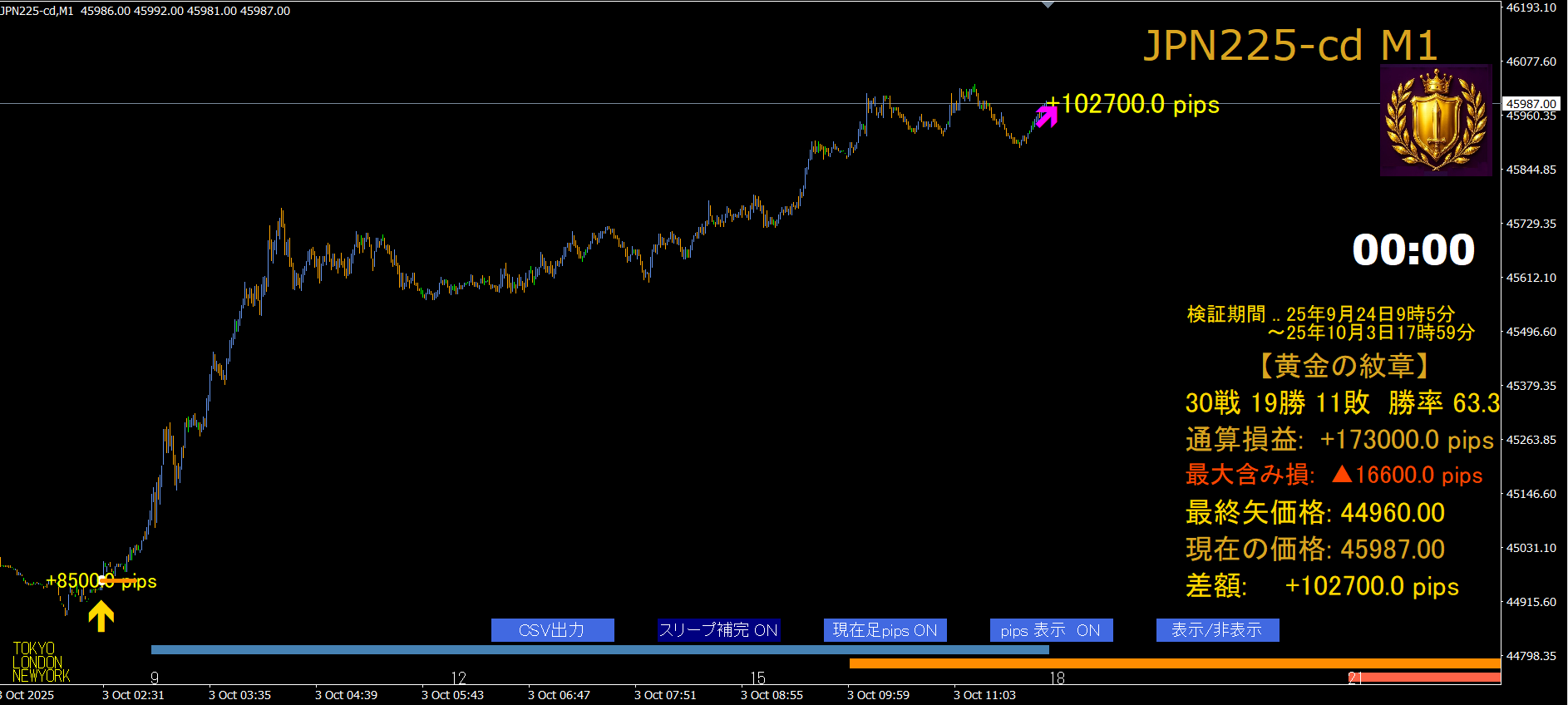The image size is (1568, 705).
Task: Click the TOKYO session label
Action: [34, 648]
